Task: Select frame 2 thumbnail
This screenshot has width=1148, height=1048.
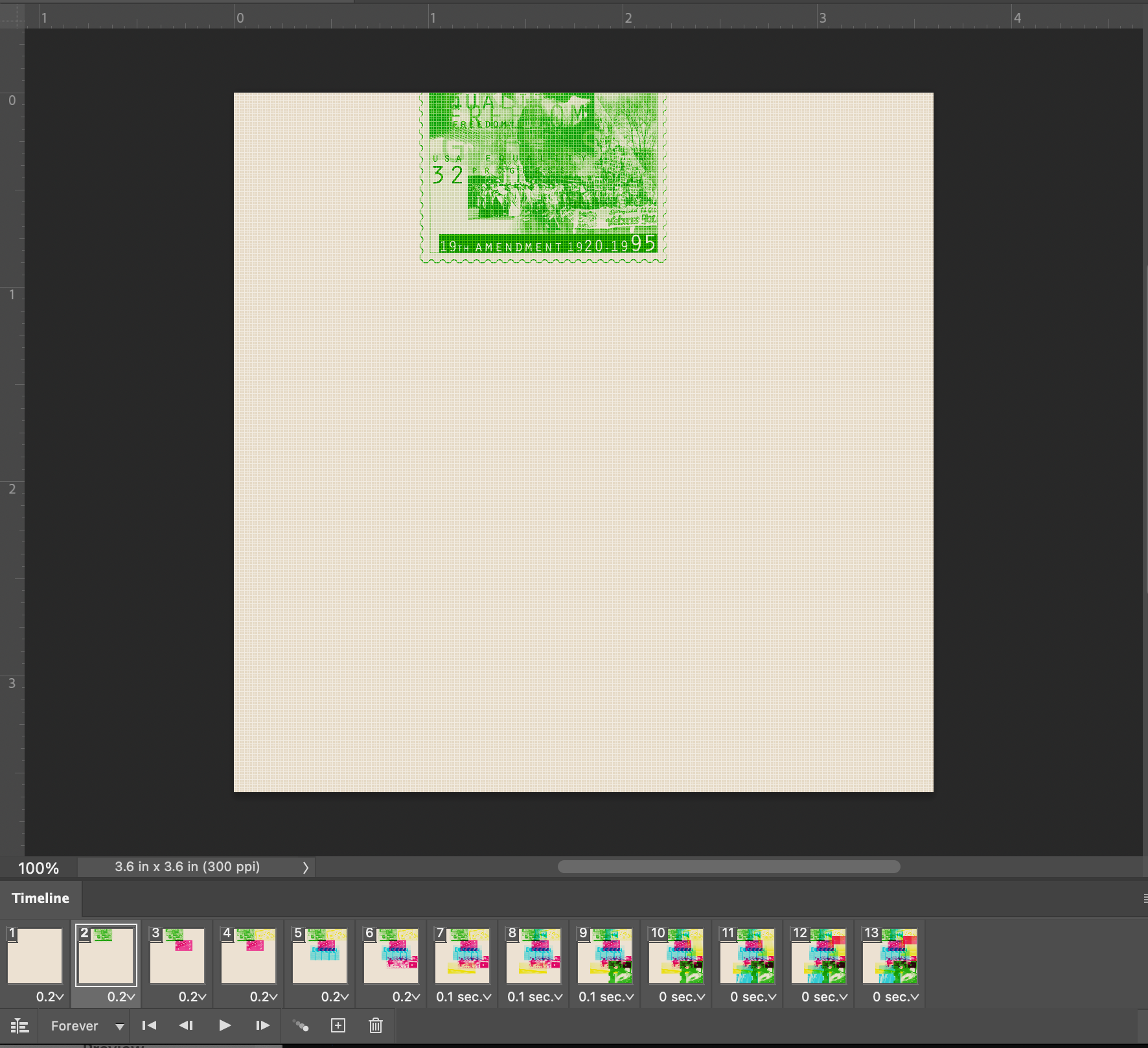Action: pos(106,955)
